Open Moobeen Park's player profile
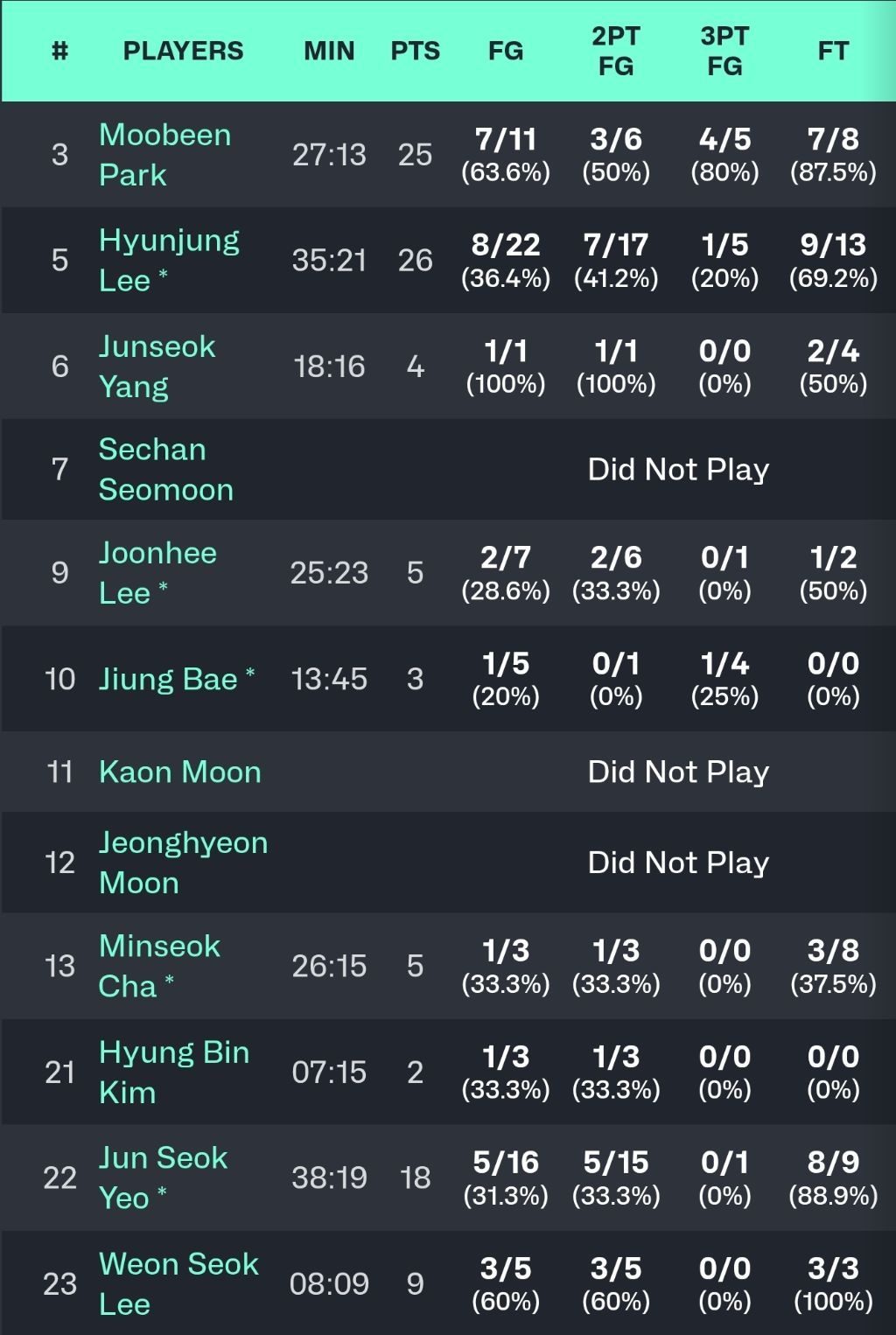 (x=164, y=155)
